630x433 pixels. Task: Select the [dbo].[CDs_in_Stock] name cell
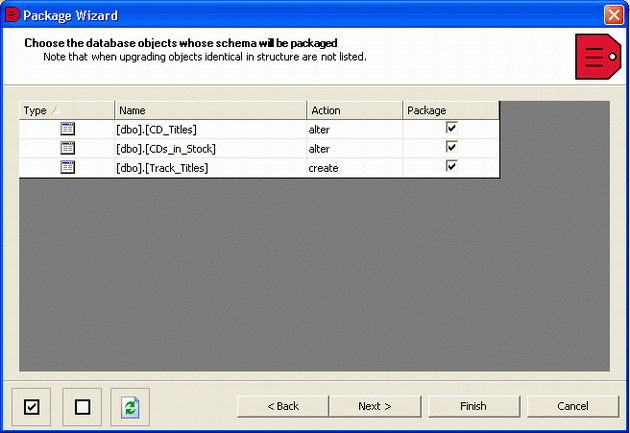tap(211, 149)
